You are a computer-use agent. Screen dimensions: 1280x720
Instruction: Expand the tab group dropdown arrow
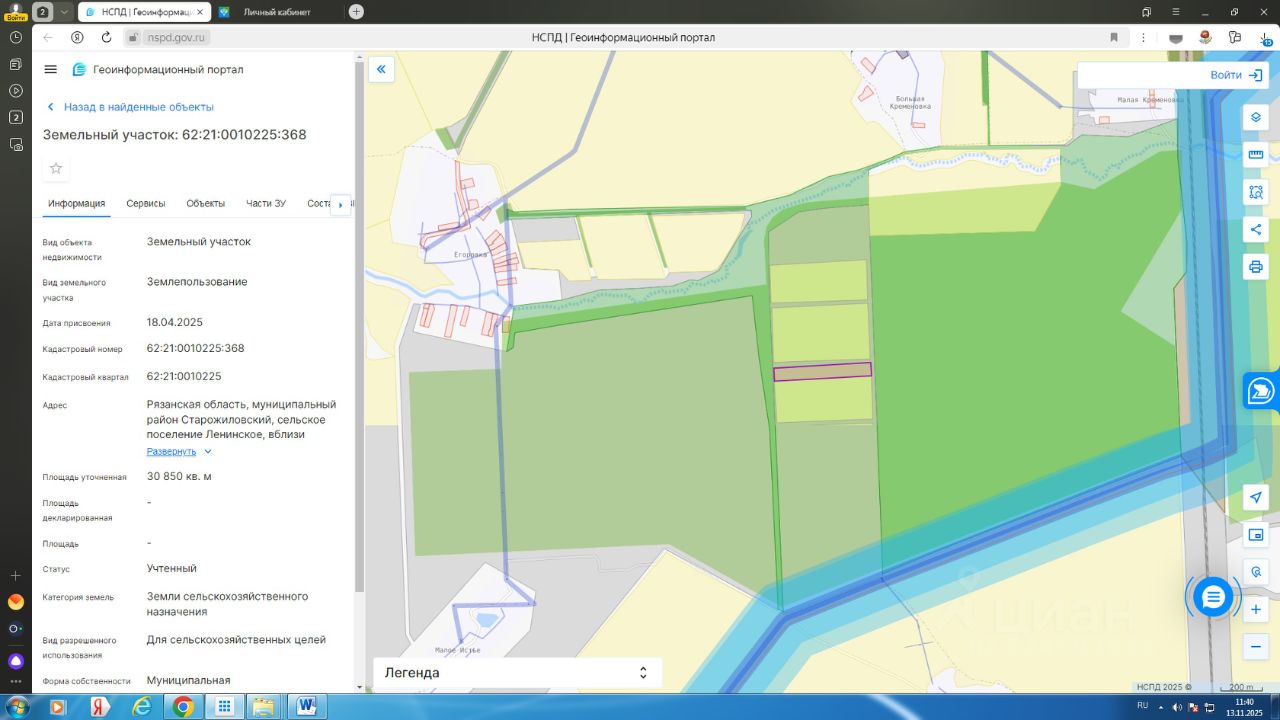[65, 12]
